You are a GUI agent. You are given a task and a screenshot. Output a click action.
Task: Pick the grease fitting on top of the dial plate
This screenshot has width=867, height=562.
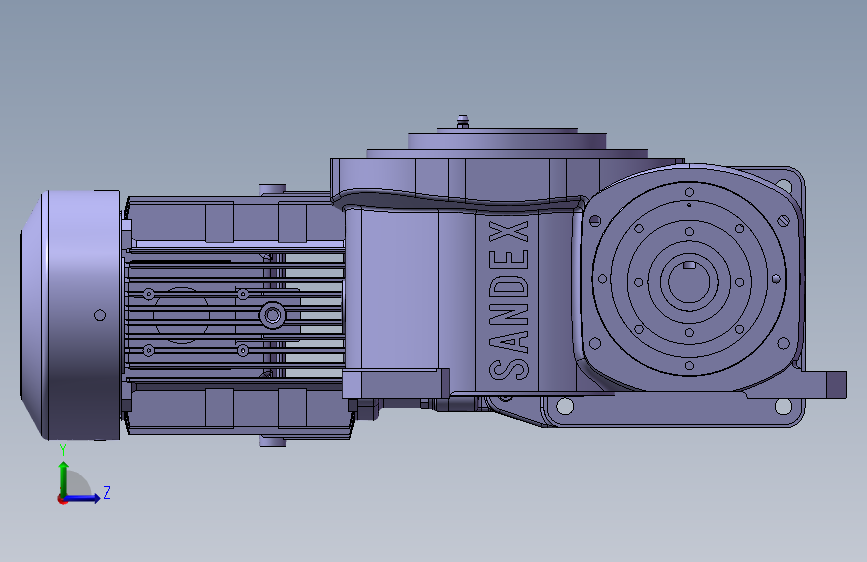[x=463, y=122]
